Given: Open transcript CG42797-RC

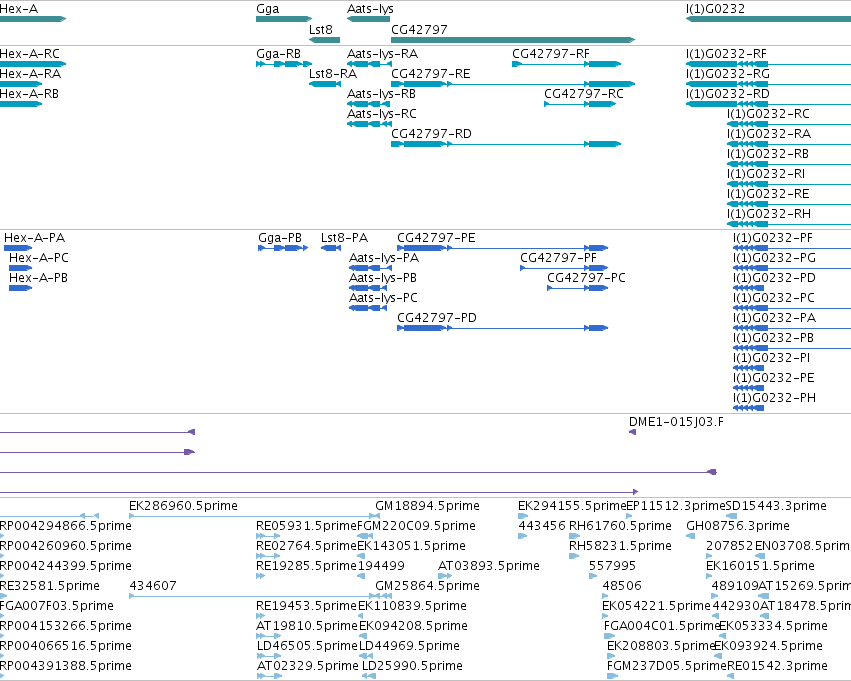Looking at the screenshot, I should pyautogui.click(x=580, y=104).
